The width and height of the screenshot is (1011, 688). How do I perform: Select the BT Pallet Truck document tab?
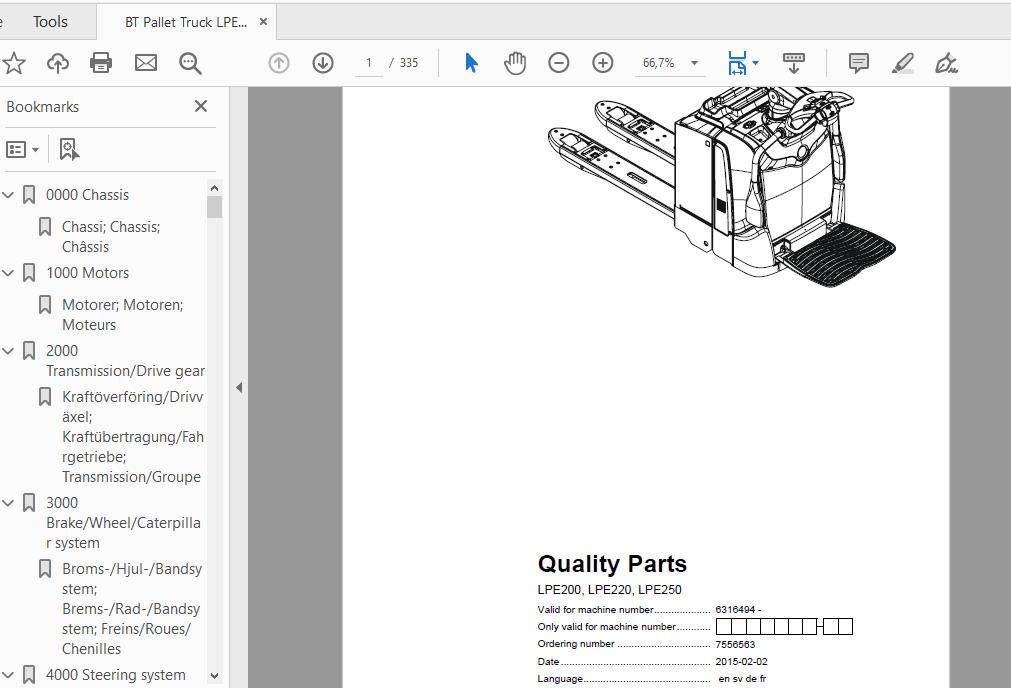click(185, 22)
